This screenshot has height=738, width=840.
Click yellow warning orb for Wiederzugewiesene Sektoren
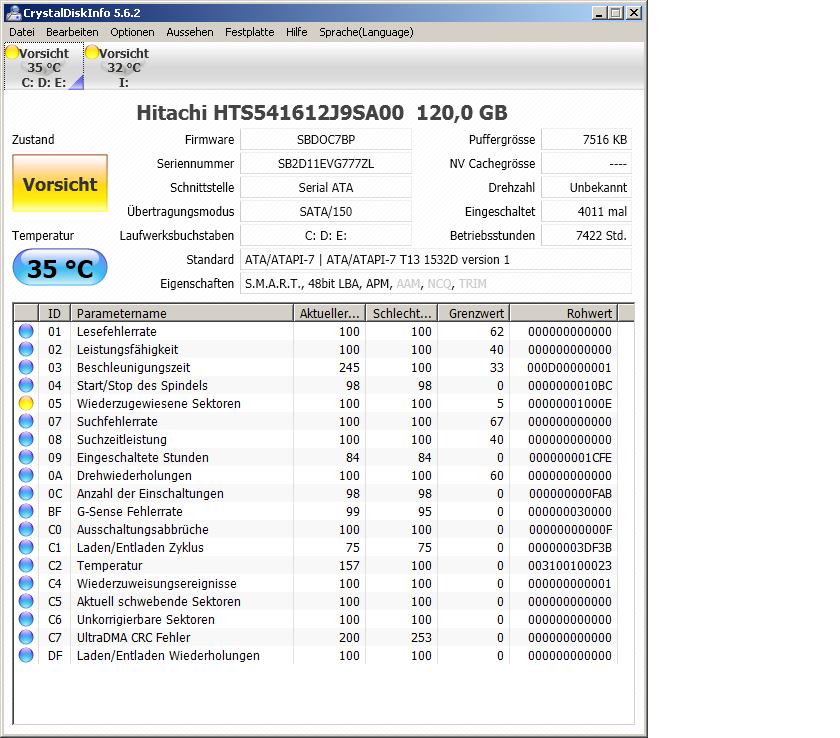tap(26, 403)
